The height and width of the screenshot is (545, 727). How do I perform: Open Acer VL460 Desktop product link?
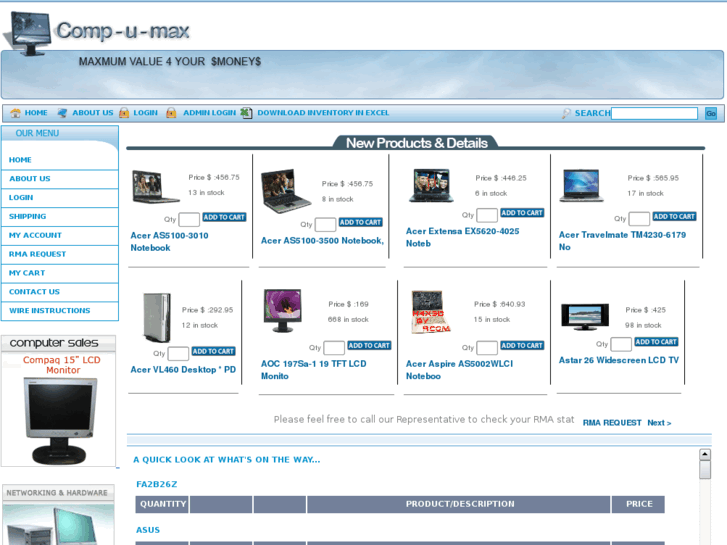[x=183, y=370]
